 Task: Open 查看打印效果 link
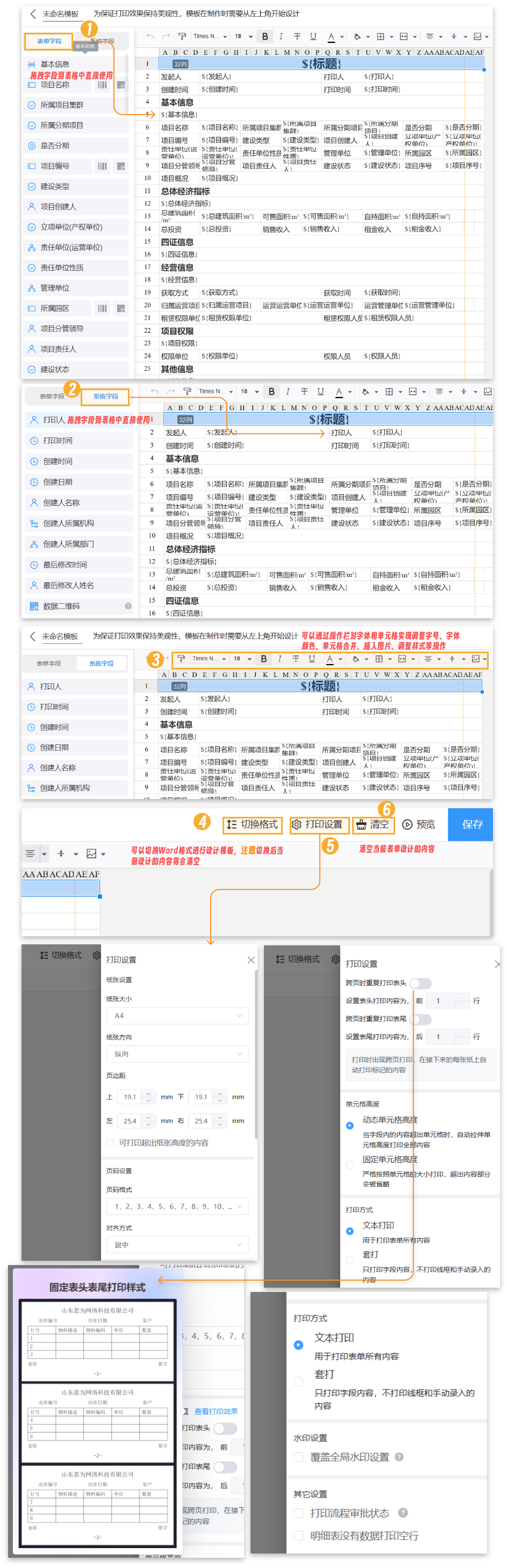216,1411
